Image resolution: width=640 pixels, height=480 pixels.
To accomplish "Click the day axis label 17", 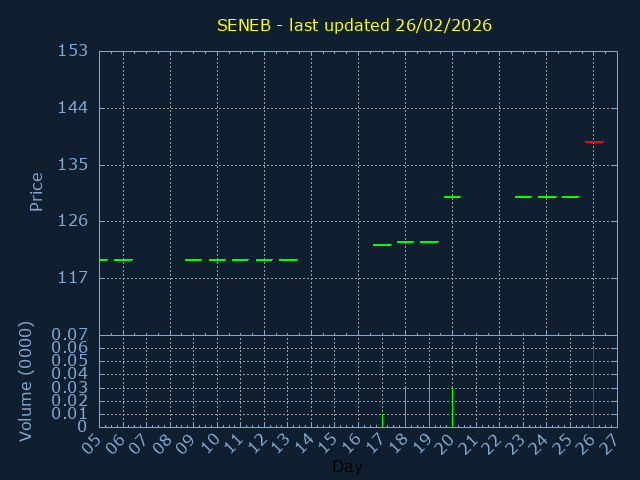I will [x=374, y=443].
